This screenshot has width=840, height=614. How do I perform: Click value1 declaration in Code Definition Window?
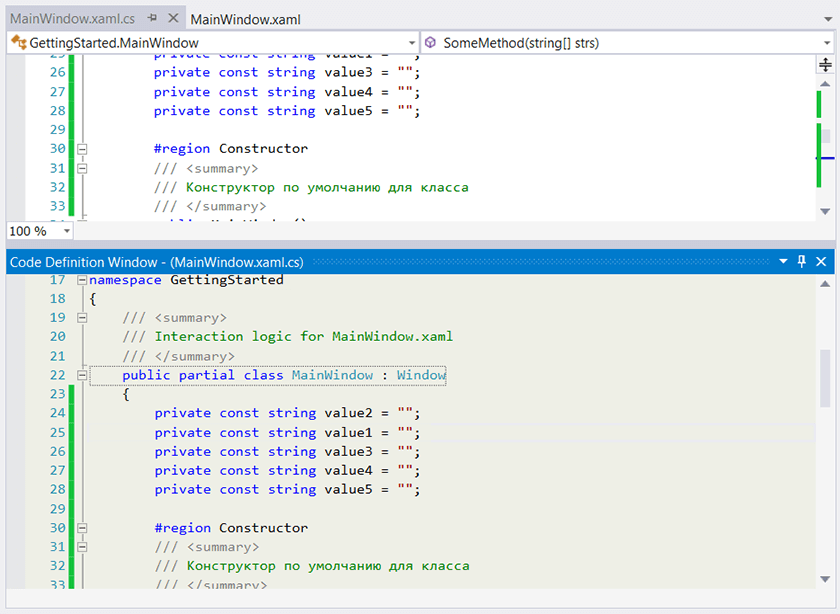click(x=287, y=432)
